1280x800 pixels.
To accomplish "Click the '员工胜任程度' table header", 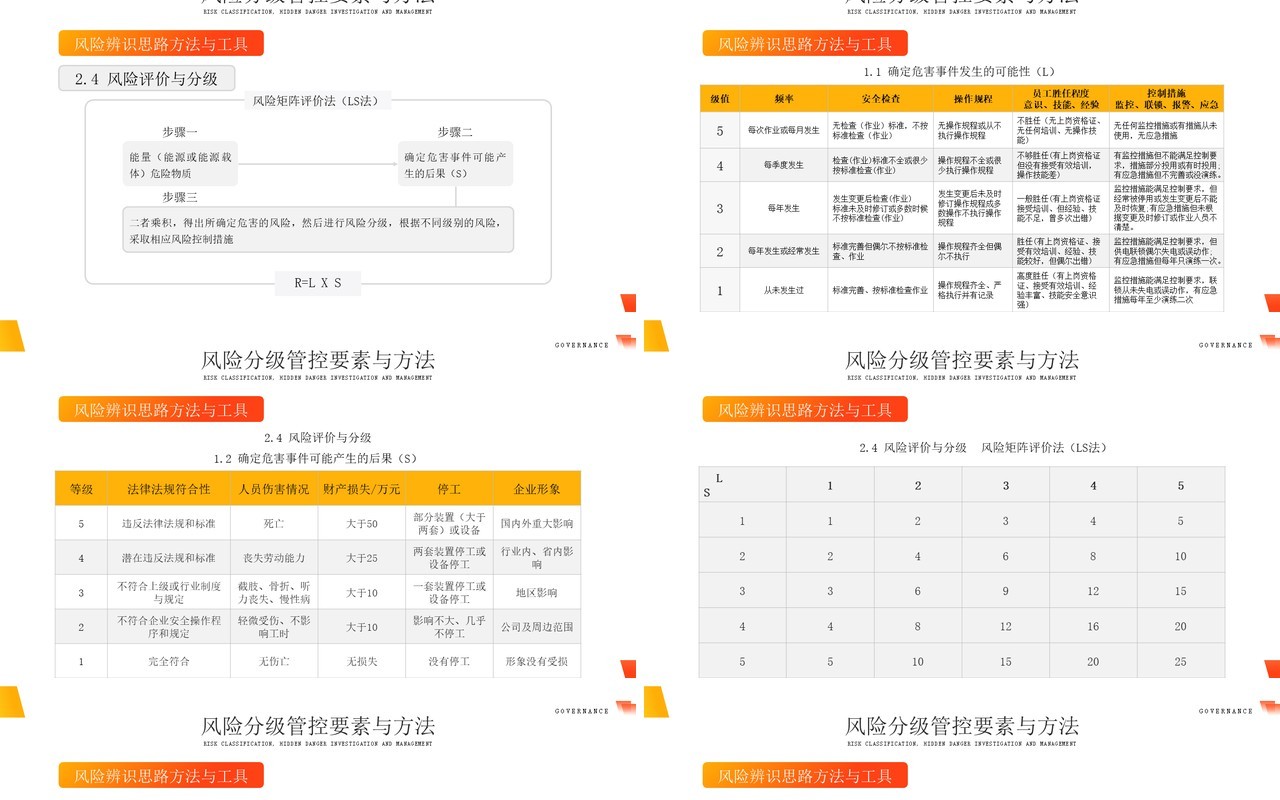I will point(1061,99).
